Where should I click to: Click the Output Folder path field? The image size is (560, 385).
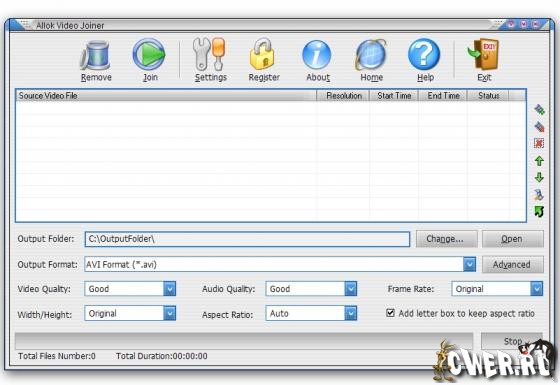(247, 239)
